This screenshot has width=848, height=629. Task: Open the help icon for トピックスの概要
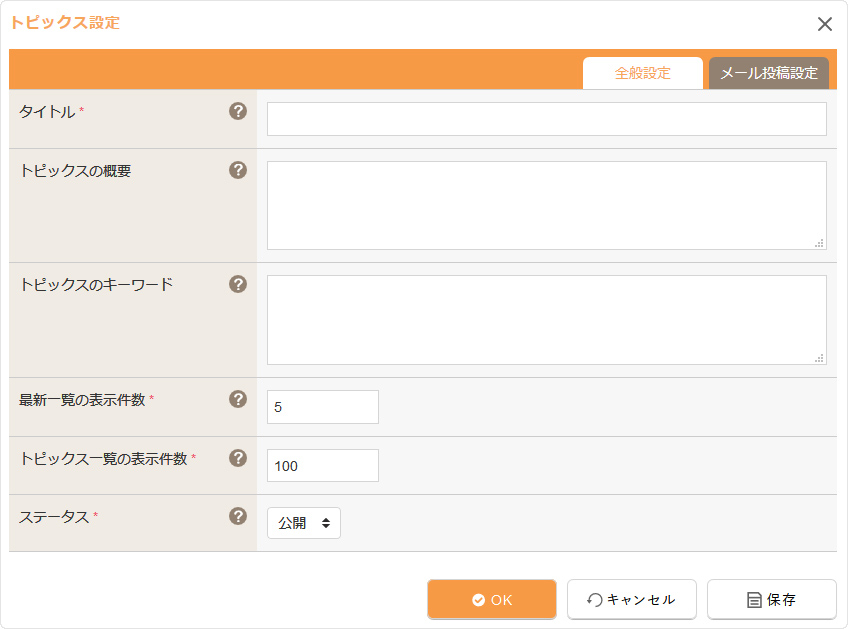click(238, 170)
